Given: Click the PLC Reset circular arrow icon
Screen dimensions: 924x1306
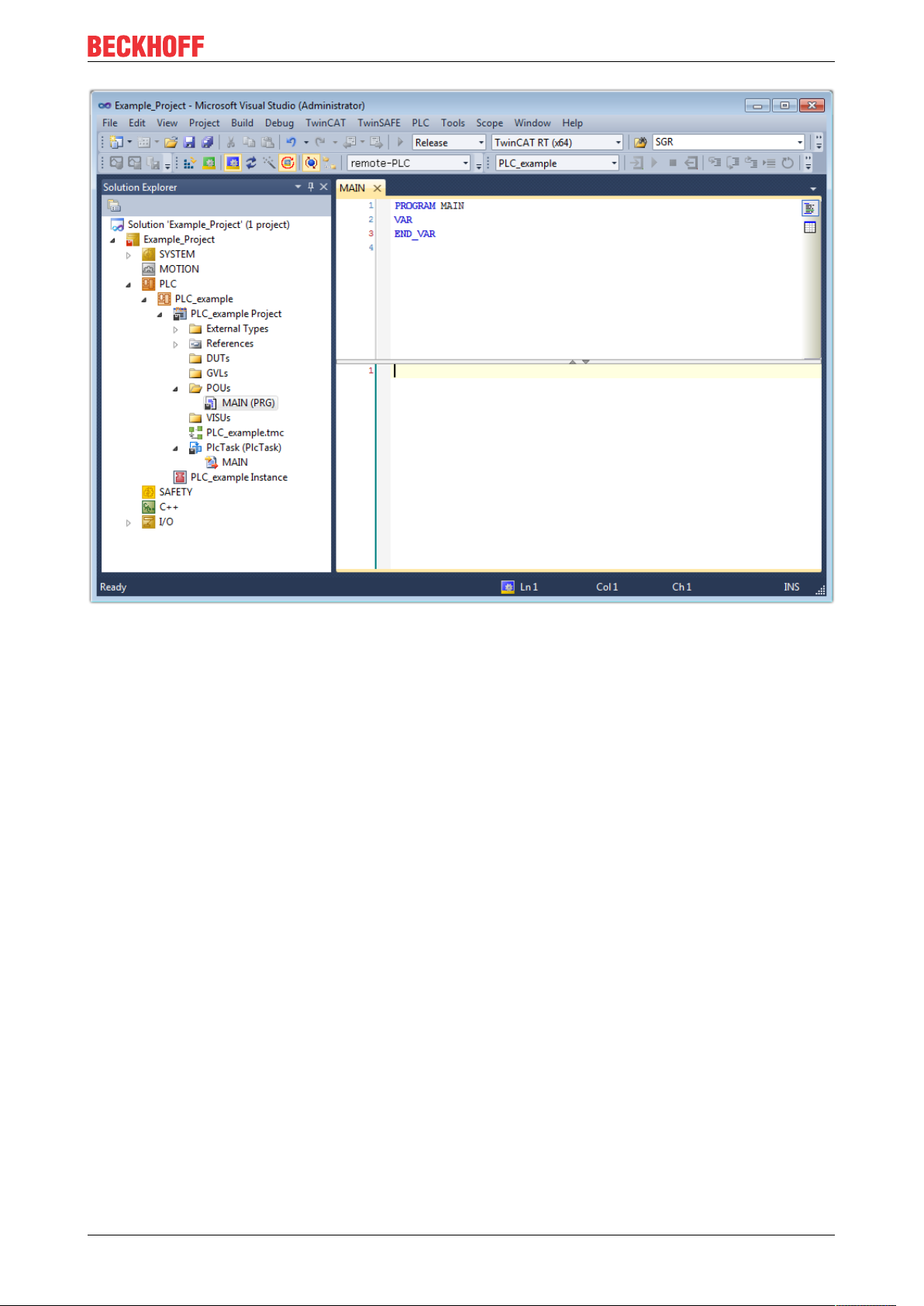Looking at the screenshot, I should 788,163.
